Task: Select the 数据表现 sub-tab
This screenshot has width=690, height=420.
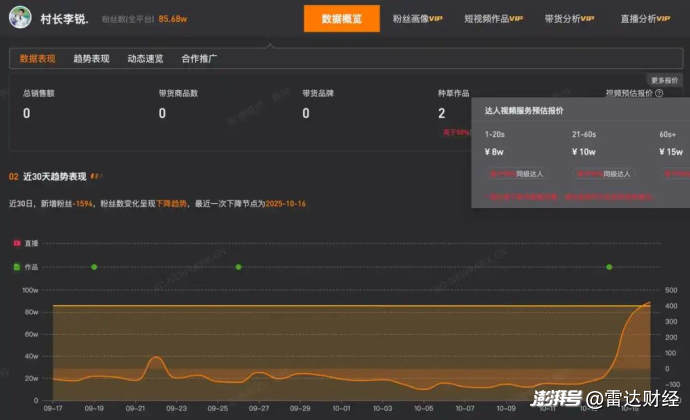Action: 37,59
